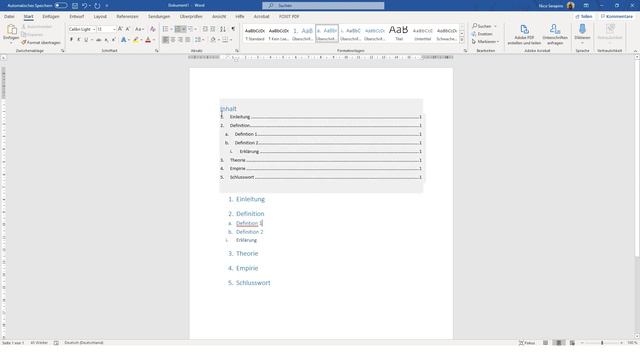Undo last action in title bar
Image resolution: width=640 pixels, height=360 pixels.
pyautogui.click(x=84, y=6)
